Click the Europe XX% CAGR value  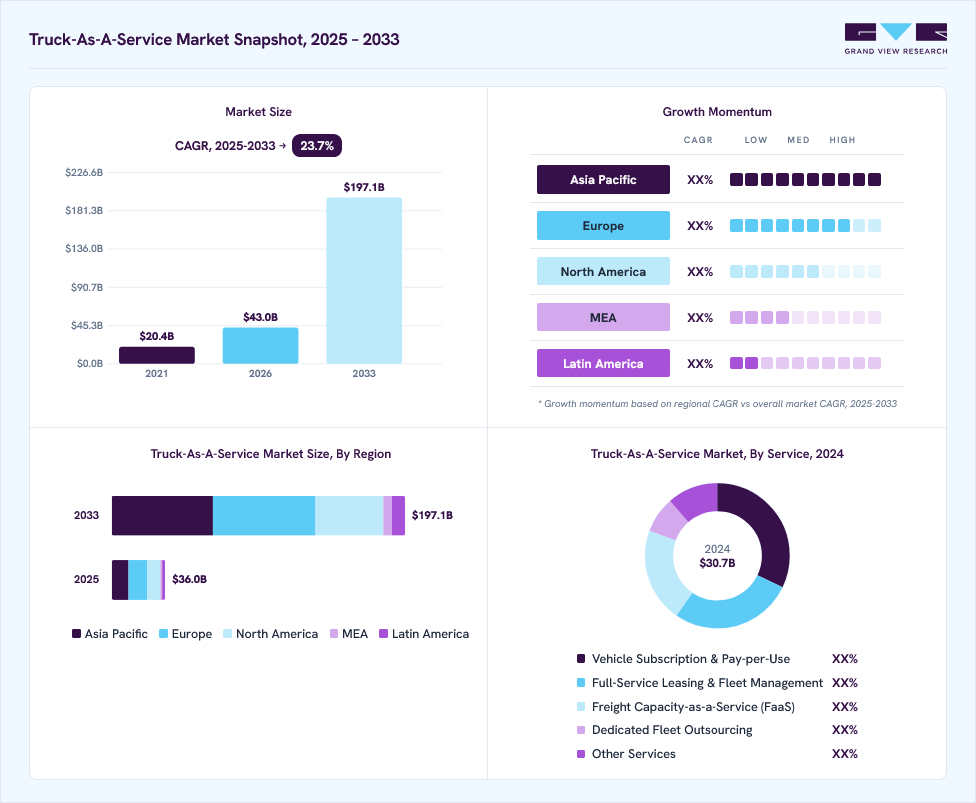(700, 226)
